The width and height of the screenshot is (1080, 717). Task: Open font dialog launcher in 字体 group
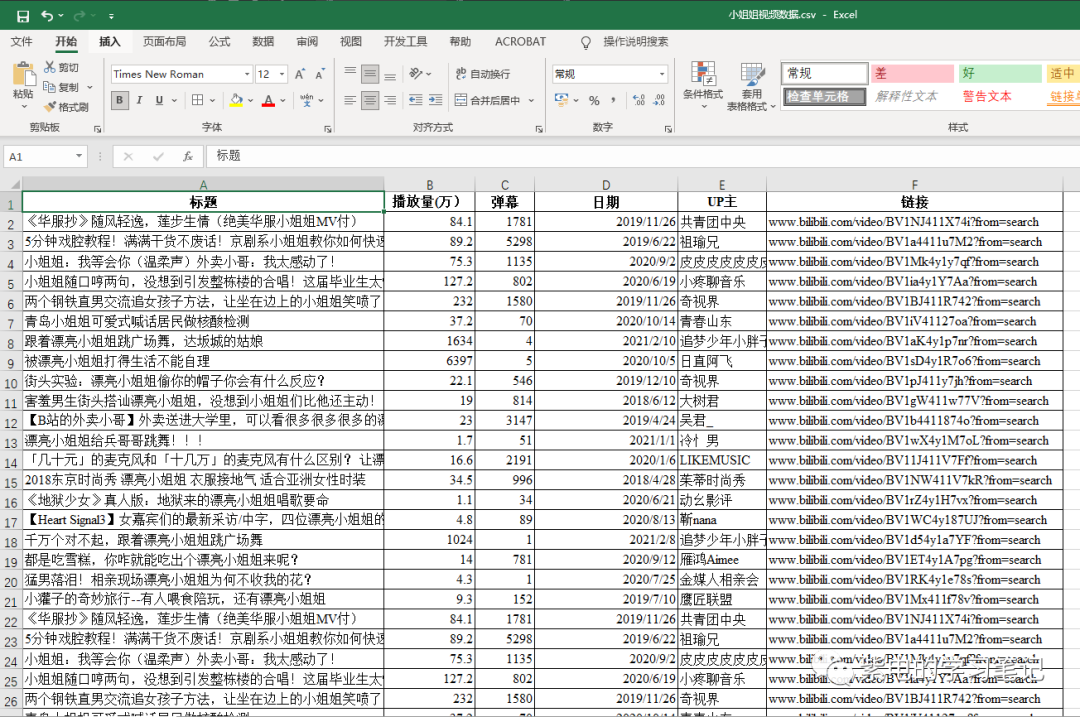327,129
